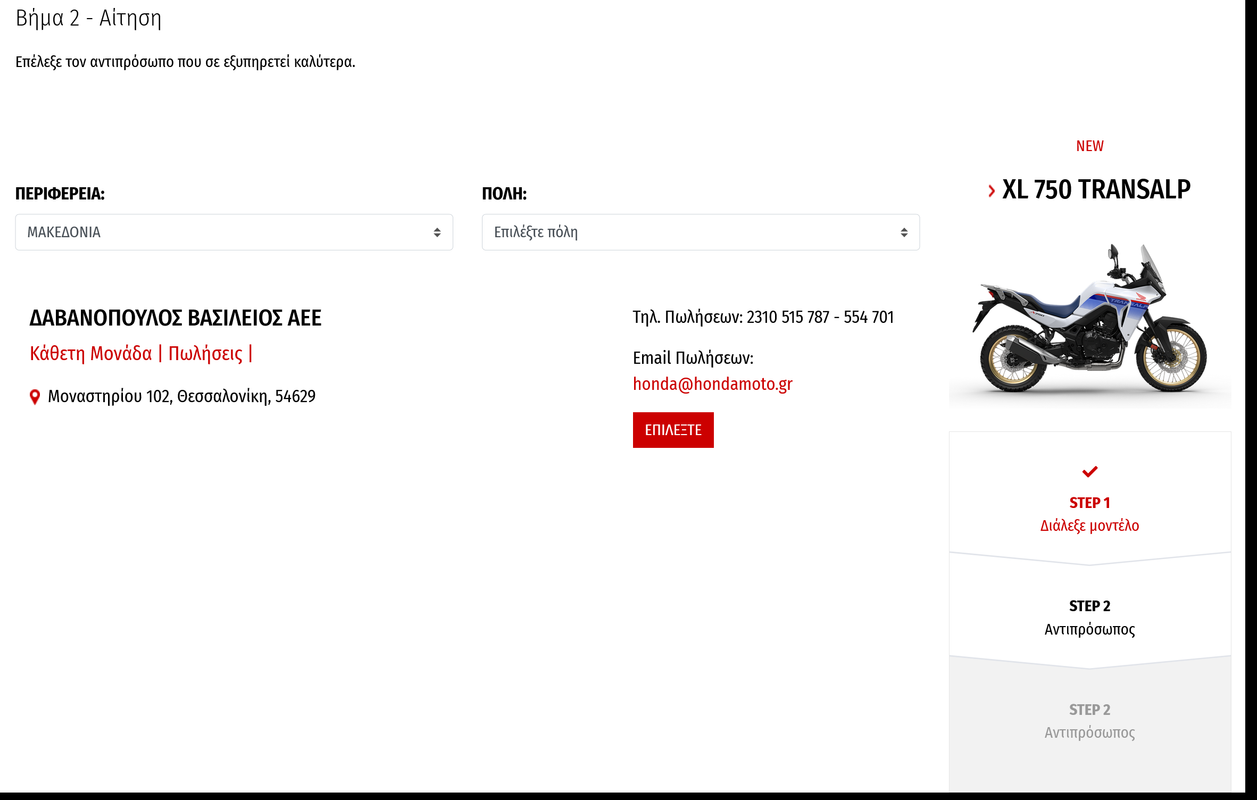Open the ΠΟΛΗ dropdown 'Επιλέξτε πόλη'
The height and width of the screenshot is (800, 1257).
[701, 232]
